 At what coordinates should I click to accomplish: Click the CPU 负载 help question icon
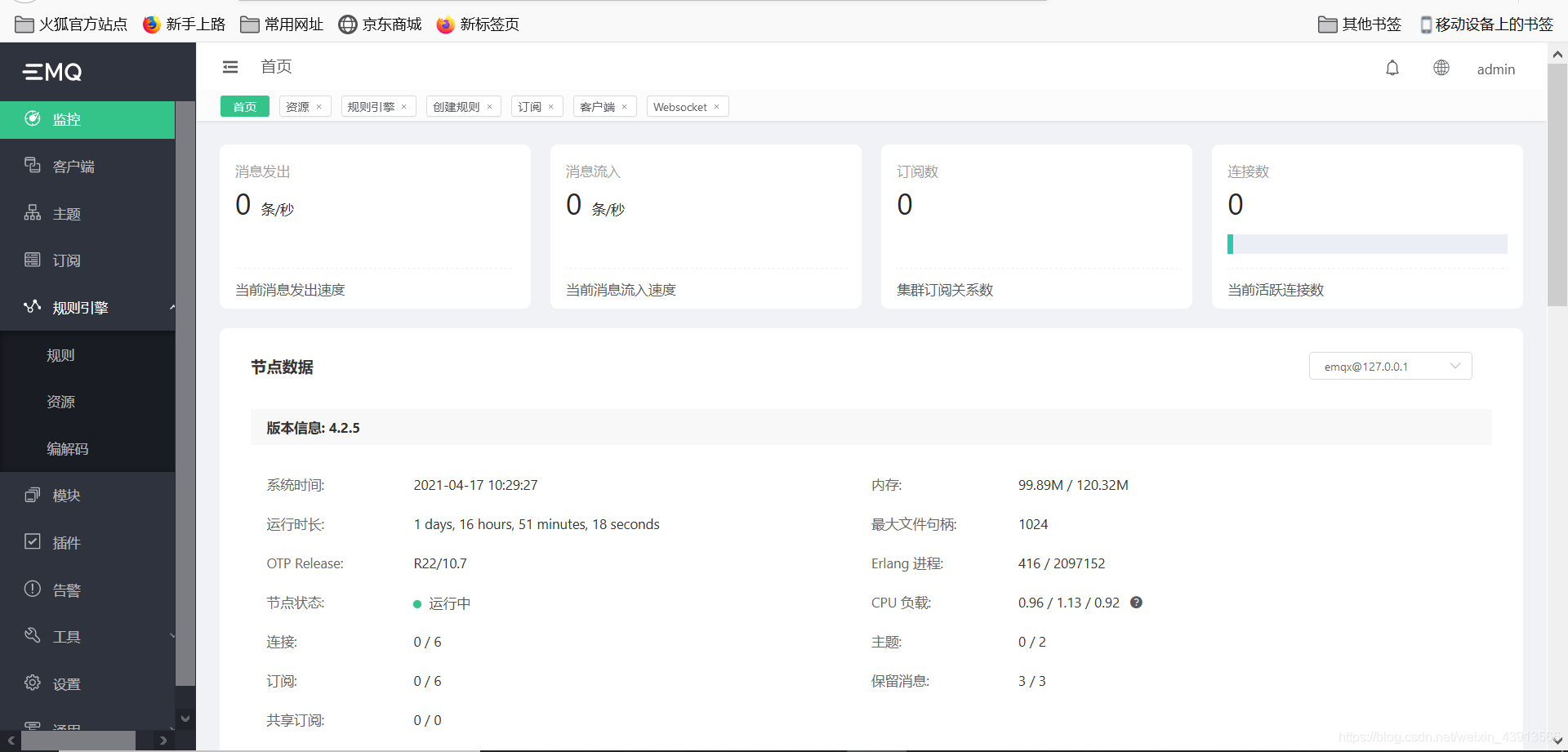tap(1136, 603)
